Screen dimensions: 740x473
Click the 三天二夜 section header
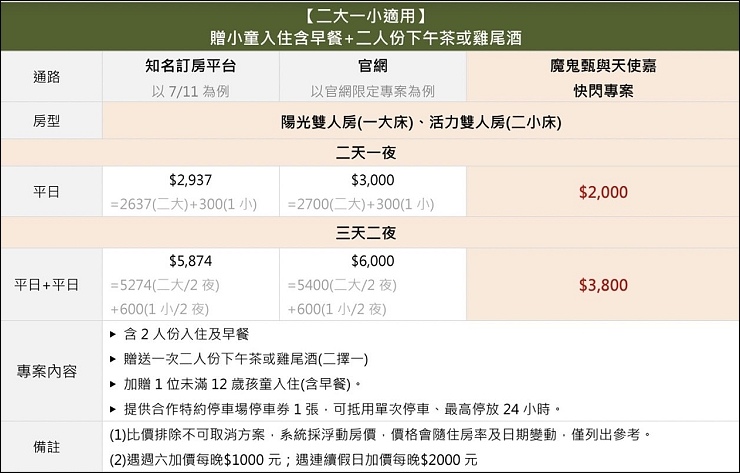tap(369, 233)
